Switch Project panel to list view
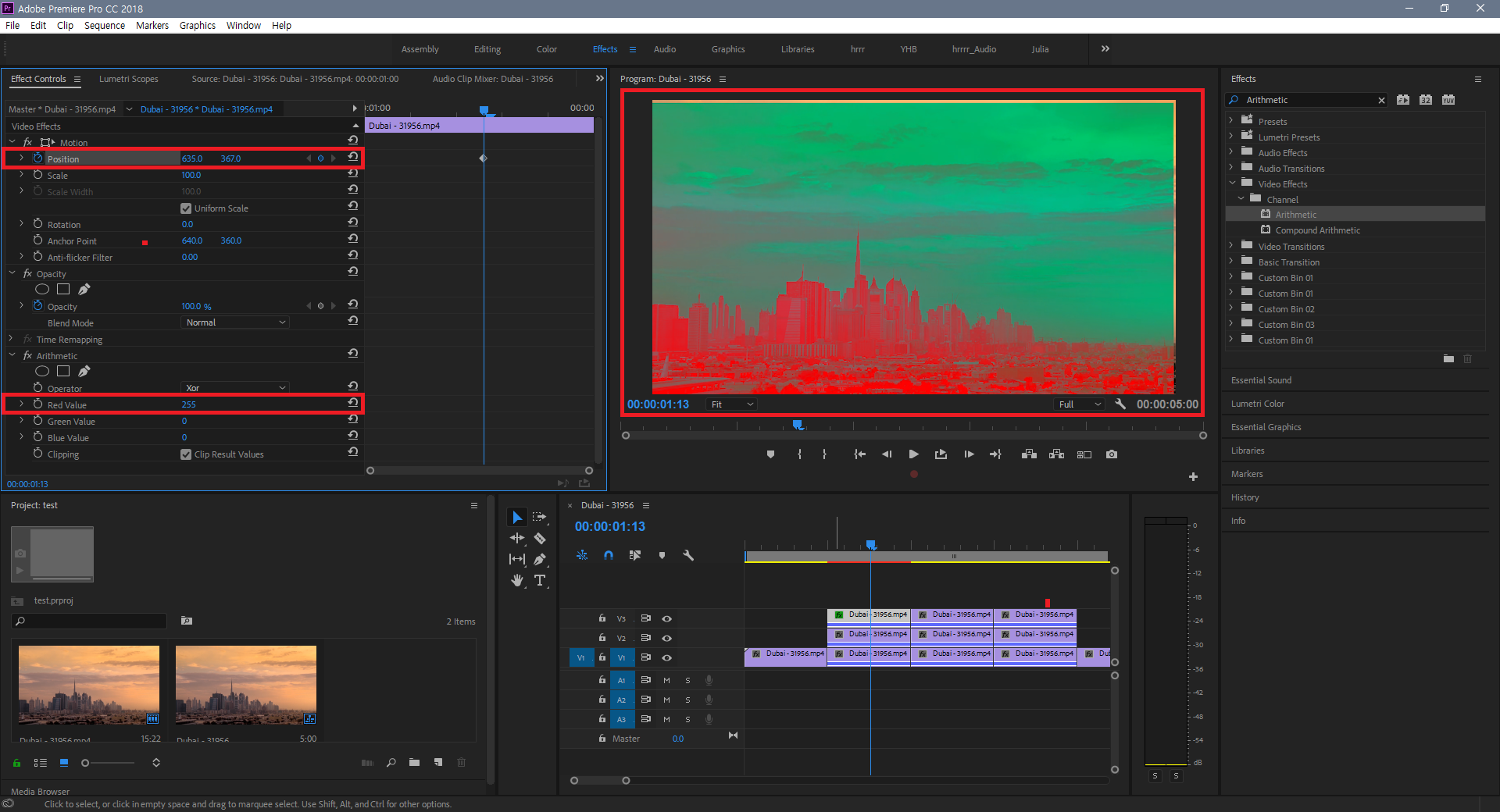The image size is (1500, 812). click(x=41, y=763)
